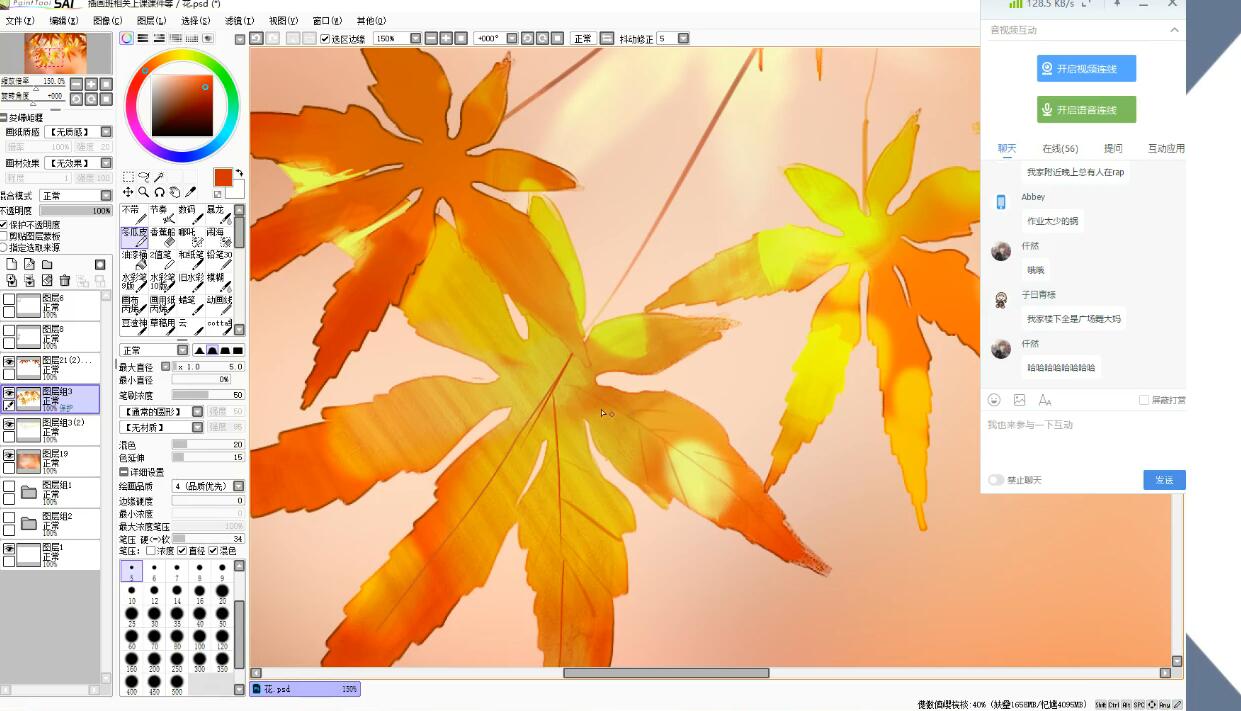This screenshot has width=1241, height=711.
Task: Open 画材效果 dropdown
Action: [78, 163]
